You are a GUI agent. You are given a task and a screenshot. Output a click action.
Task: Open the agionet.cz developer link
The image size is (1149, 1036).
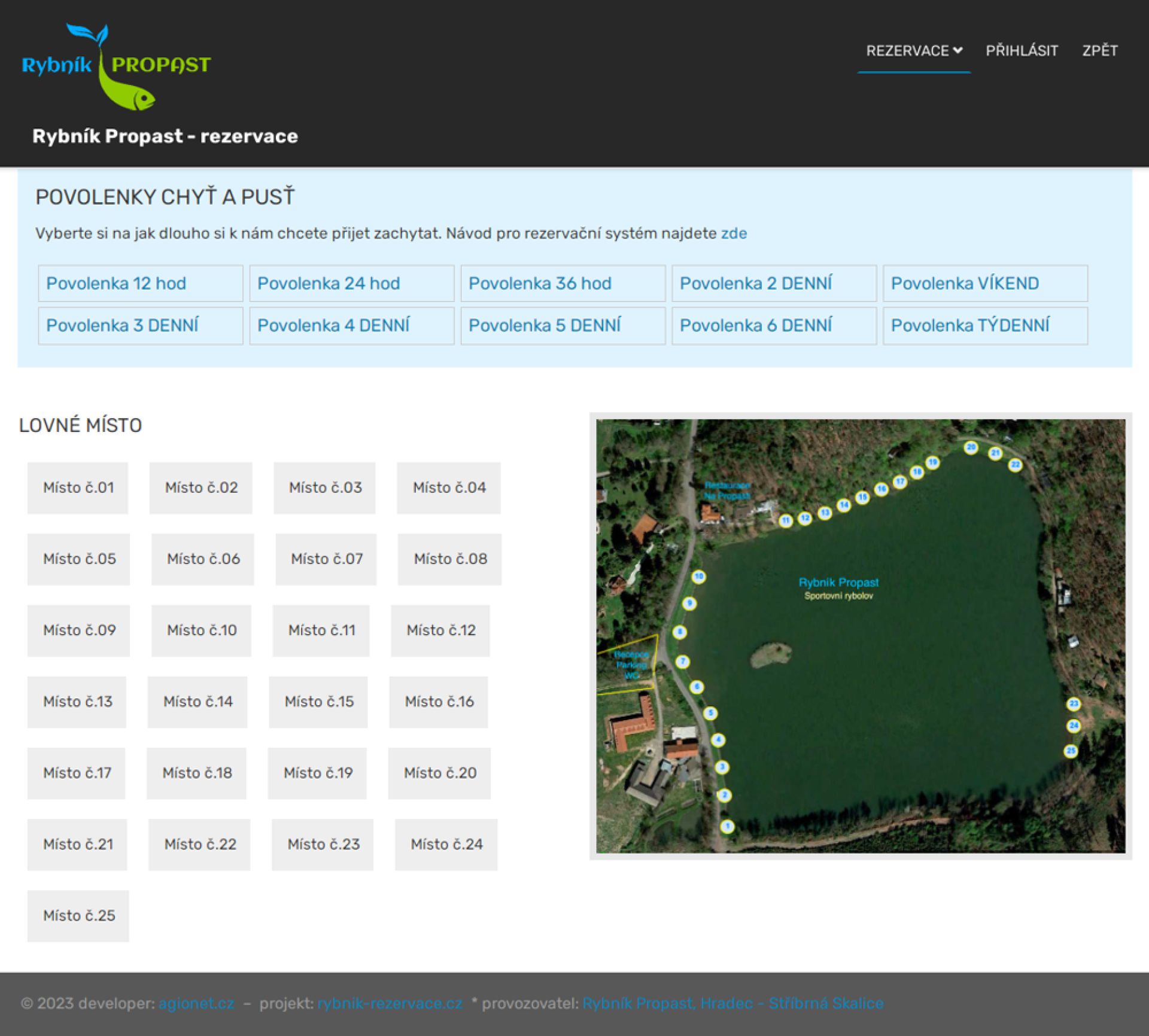tap(196, 1003)
